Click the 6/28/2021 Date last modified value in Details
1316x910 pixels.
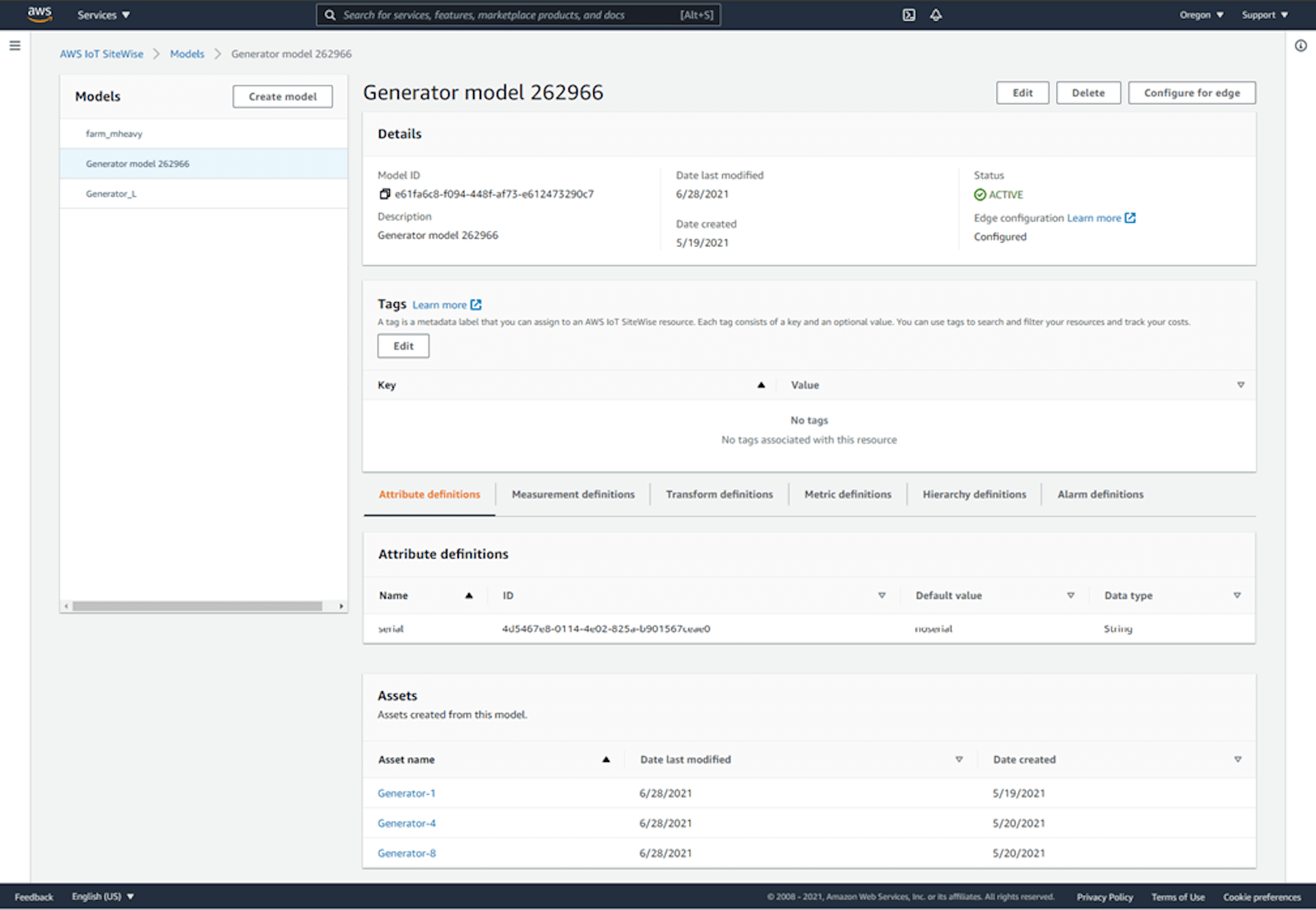coord(702,194)
